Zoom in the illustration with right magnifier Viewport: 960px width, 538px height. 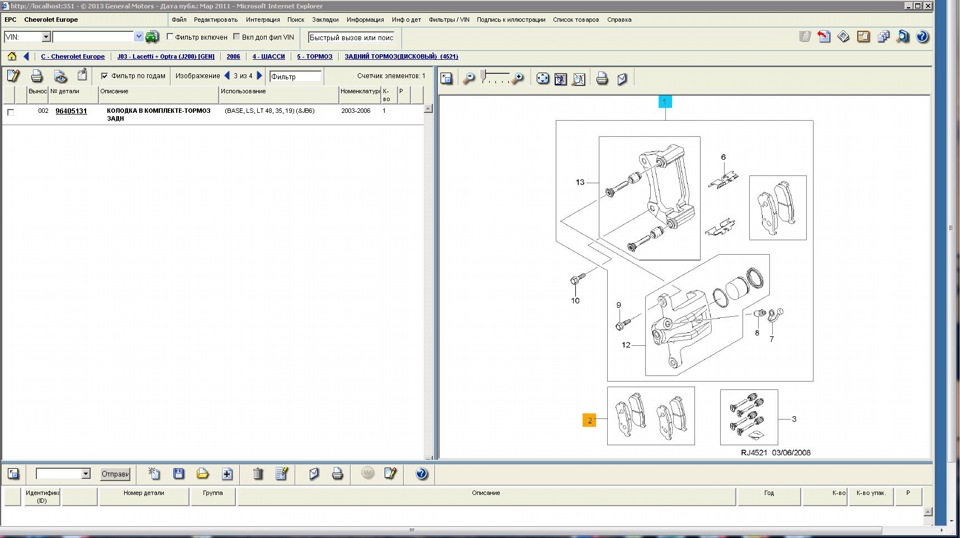[518, 78]
